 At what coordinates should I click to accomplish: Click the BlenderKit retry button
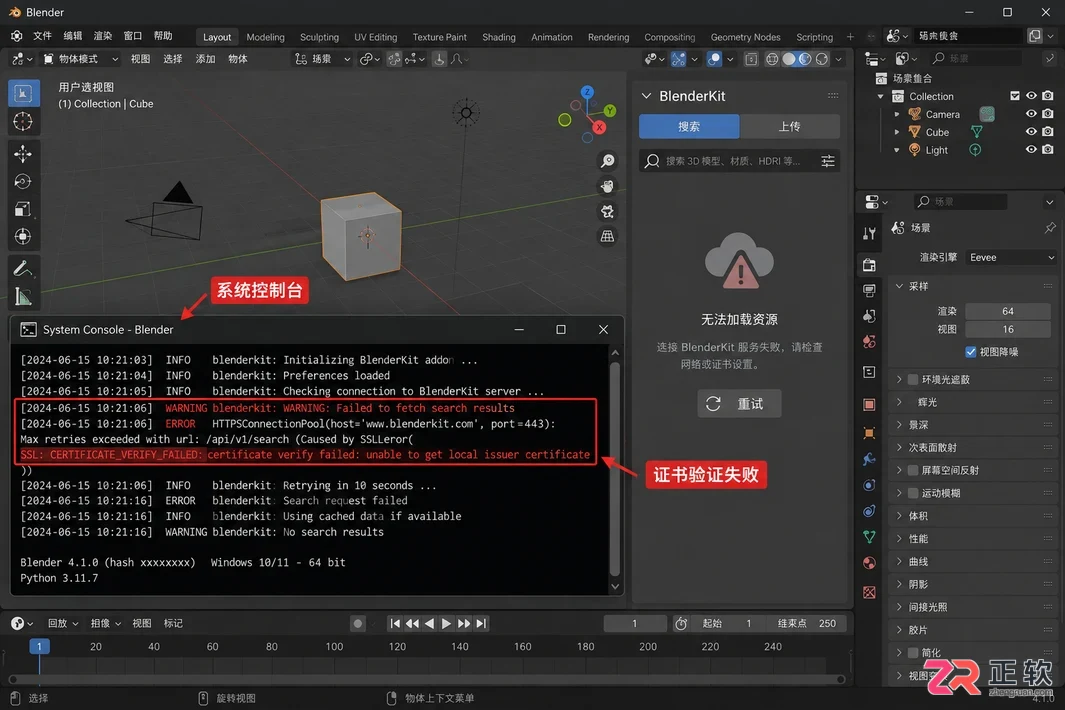tap(739, 404)
